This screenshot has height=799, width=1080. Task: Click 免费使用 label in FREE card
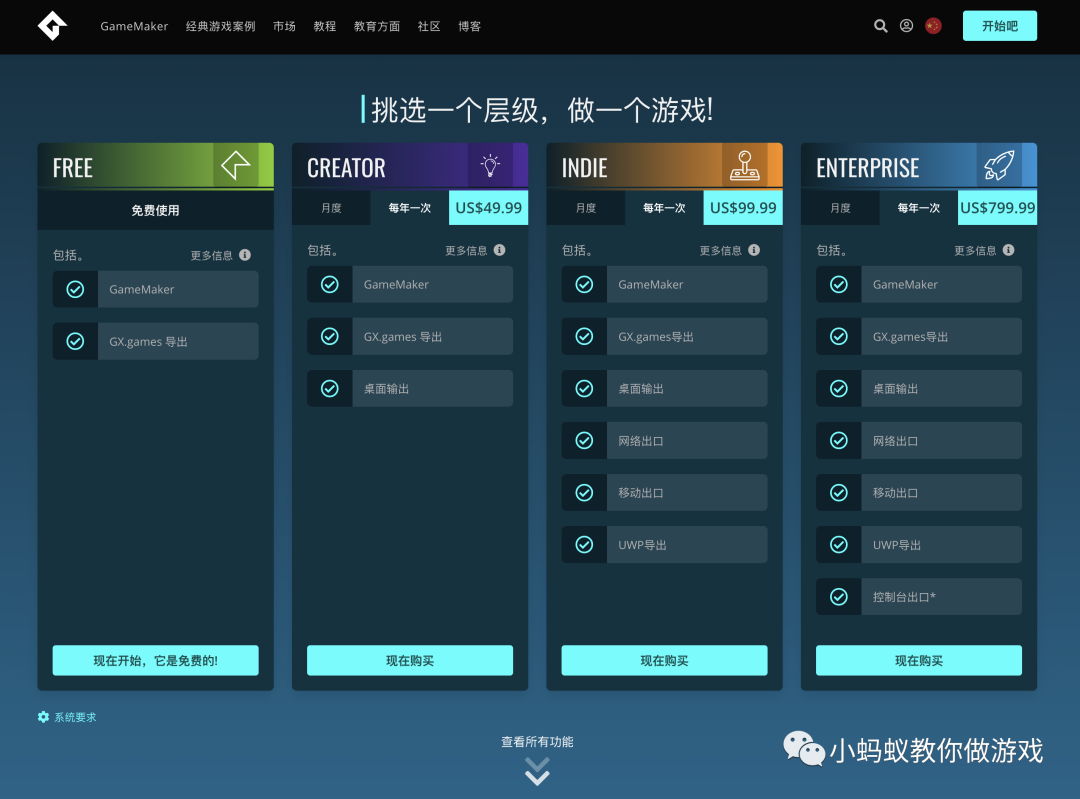tap(156, 211)
